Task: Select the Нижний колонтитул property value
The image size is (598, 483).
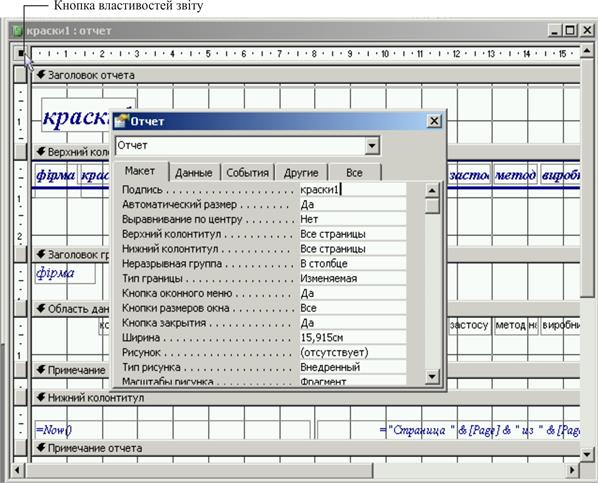Action: pyautogui.click(x=353, y=249)
